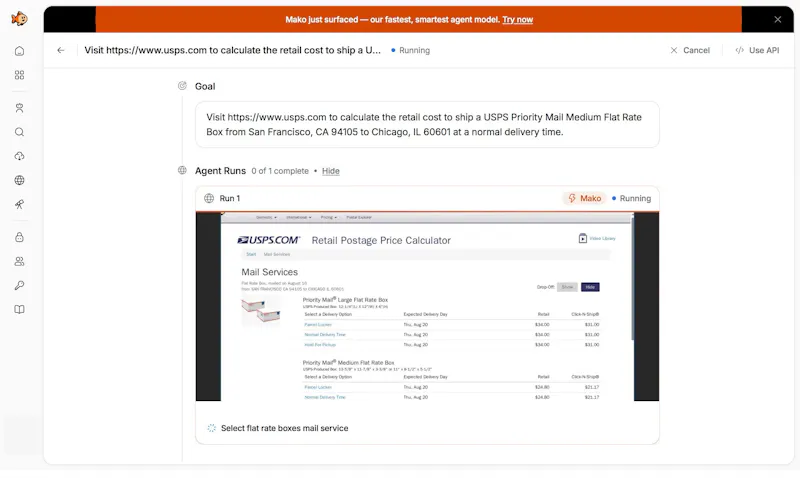Click Postal Explorer in USPS preview

pyautogui.click(x=359, y=217)
